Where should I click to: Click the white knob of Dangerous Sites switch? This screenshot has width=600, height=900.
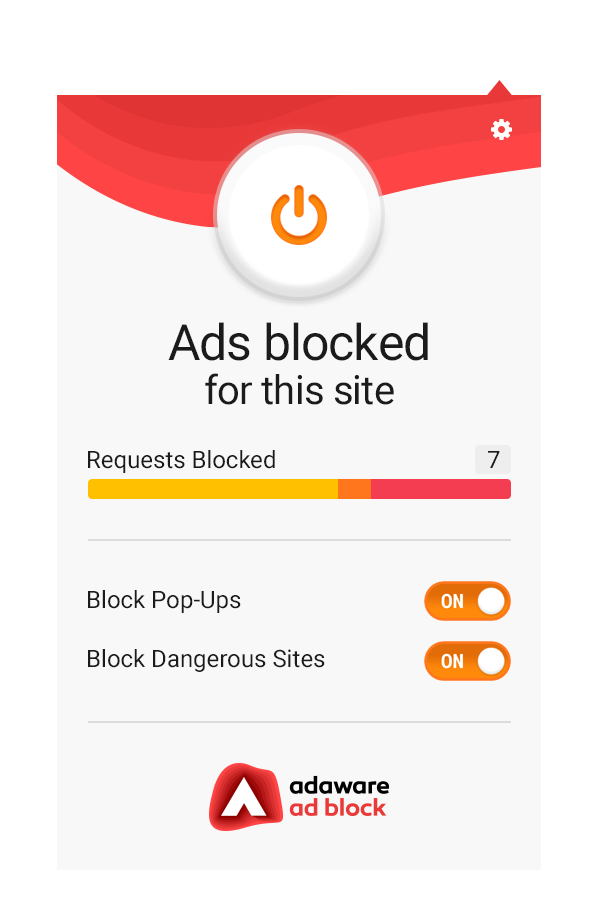point(491,661)
